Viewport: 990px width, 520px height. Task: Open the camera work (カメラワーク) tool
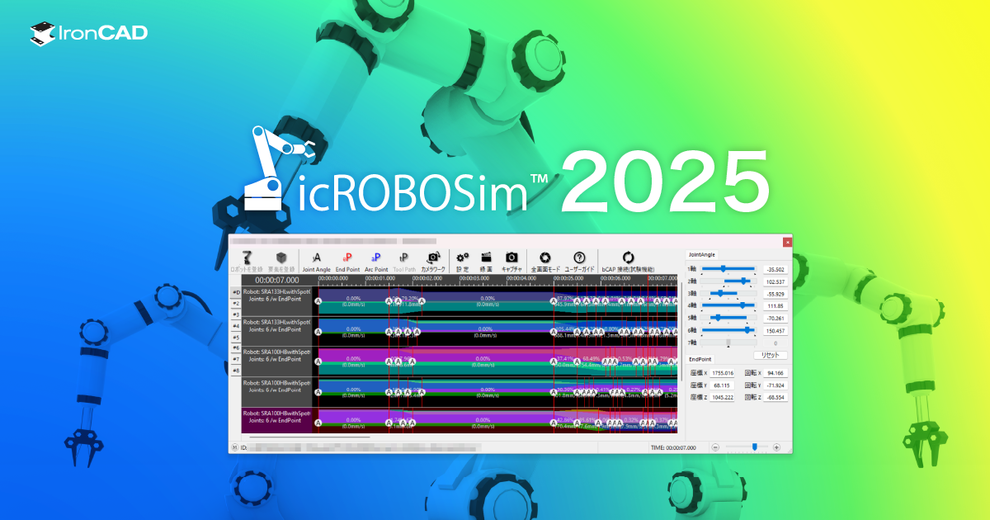click(433, 261)
